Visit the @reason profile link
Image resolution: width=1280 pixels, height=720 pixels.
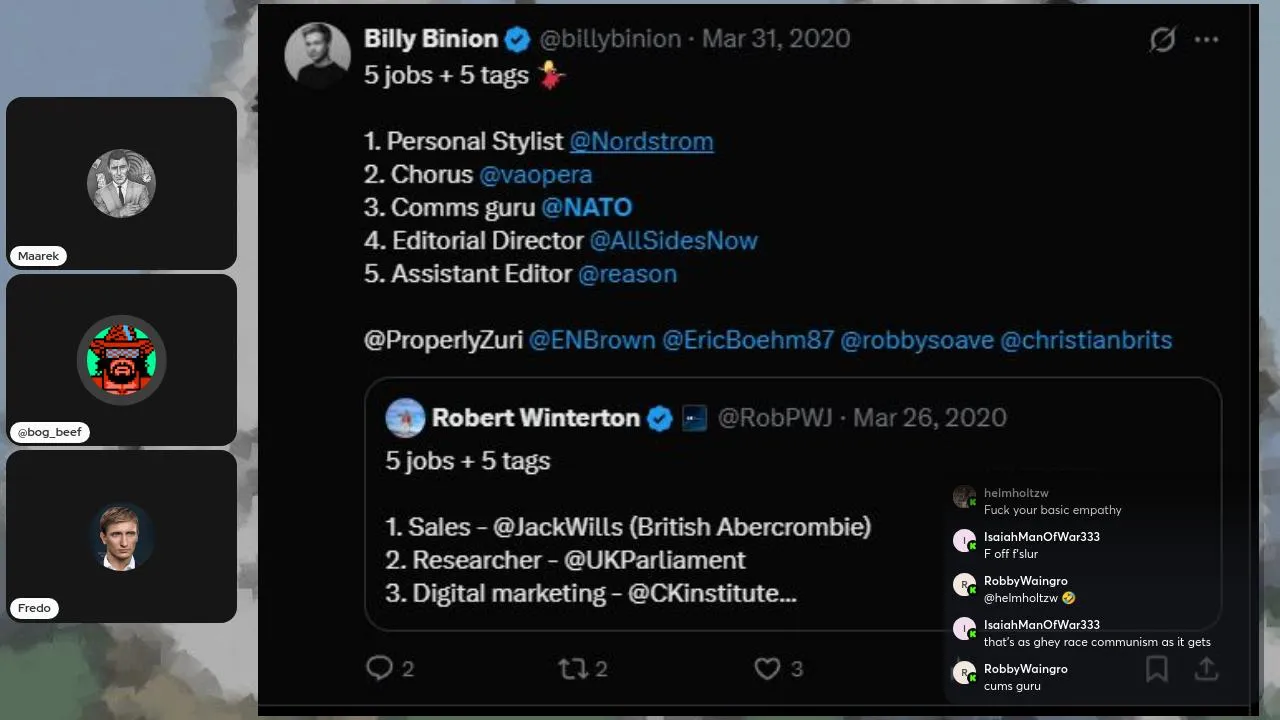tap(627, 274)
